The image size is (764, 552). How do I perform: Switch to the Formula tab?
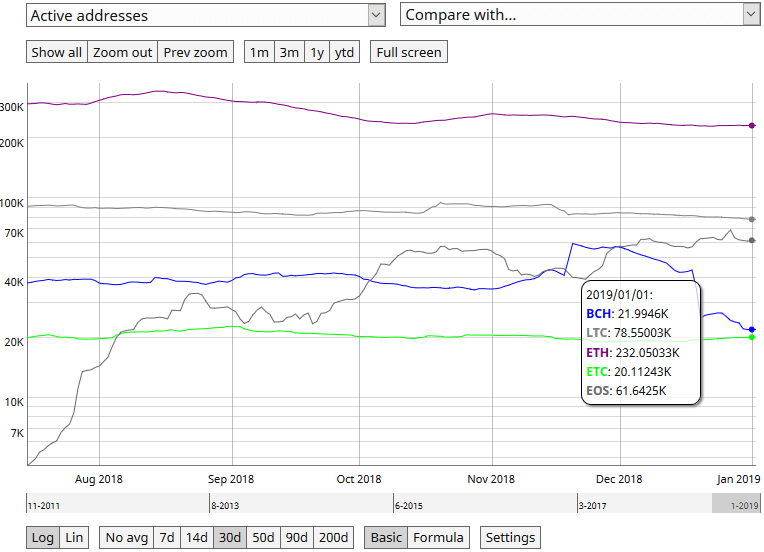click(439, 537)
